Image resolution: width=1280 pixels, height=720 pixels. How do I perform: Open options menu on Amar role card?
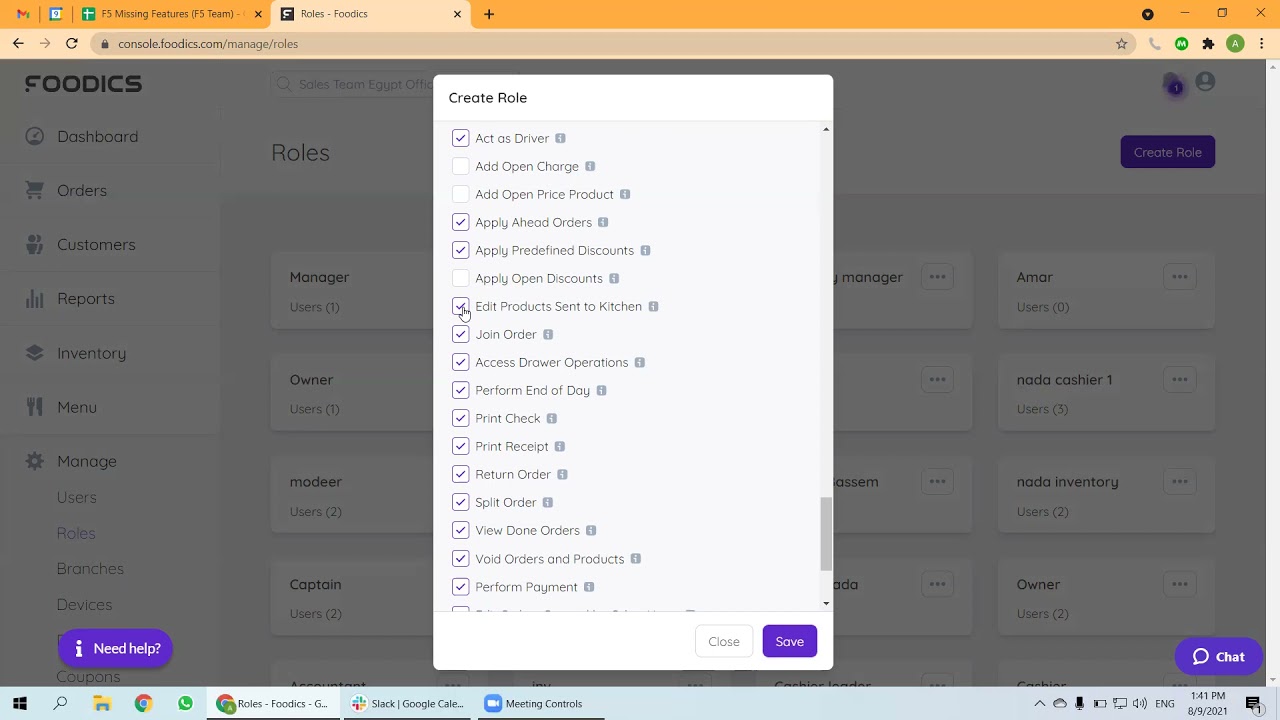coord(1180,277)
